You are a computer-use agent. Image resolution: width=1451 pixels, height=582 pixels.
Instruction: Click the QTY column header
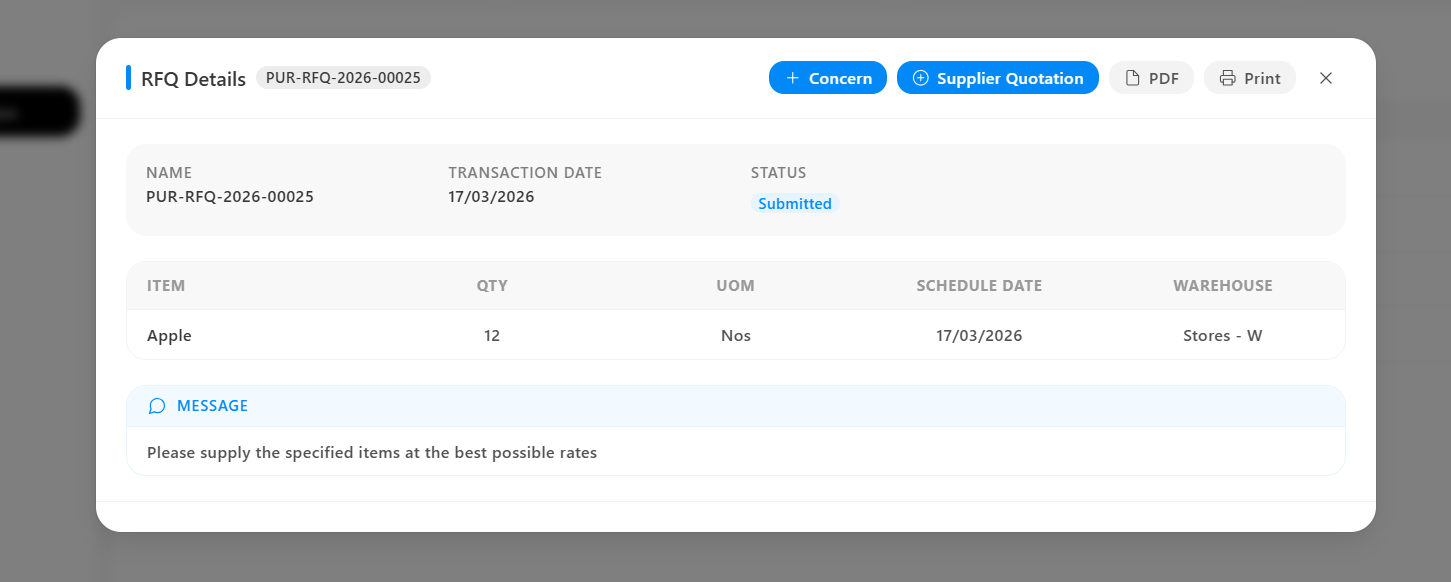coord(492,286)
